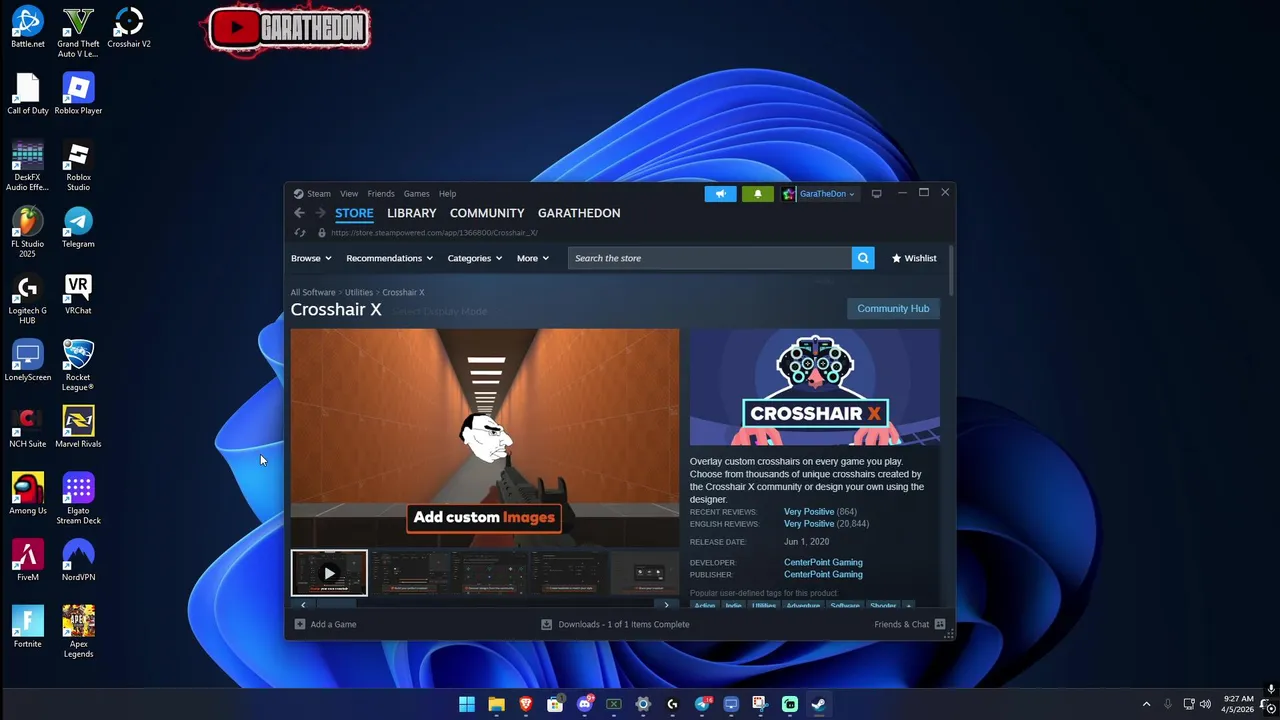Open Downloads status icon
Viewport: 1280px width, 720px height.
point(546,624)
